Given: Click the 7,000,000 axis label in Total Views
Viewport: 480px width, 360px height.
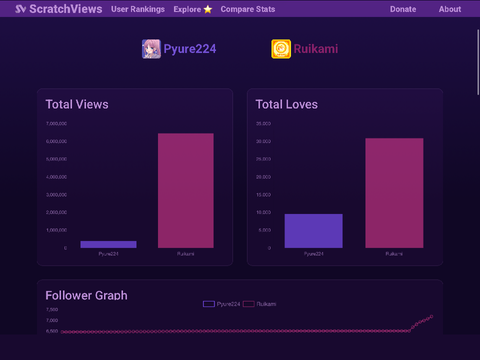Looking at the screenshot, I should click(x=56, y=124).
